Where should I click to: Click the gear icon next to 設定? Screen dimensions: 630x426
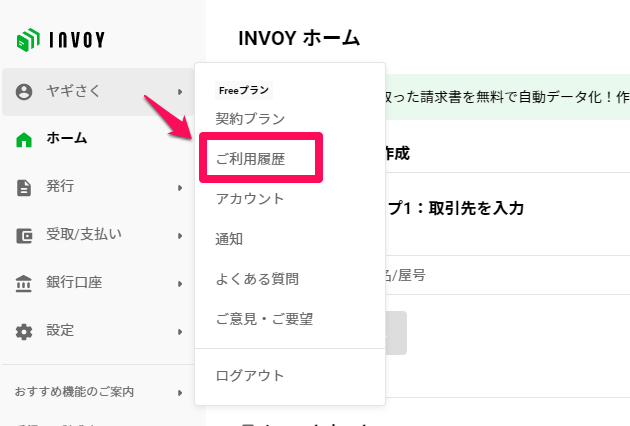point(24,332)
